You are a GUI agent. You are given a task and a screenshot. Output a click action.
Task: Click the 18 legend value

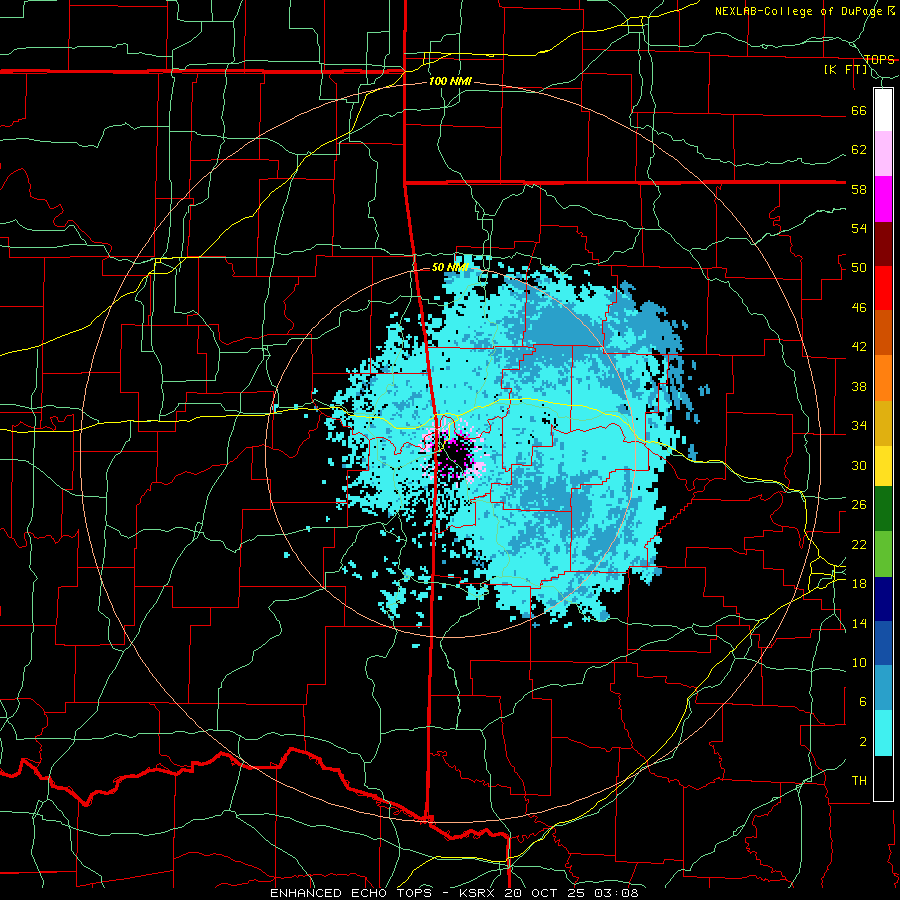(x=859, y=584)
